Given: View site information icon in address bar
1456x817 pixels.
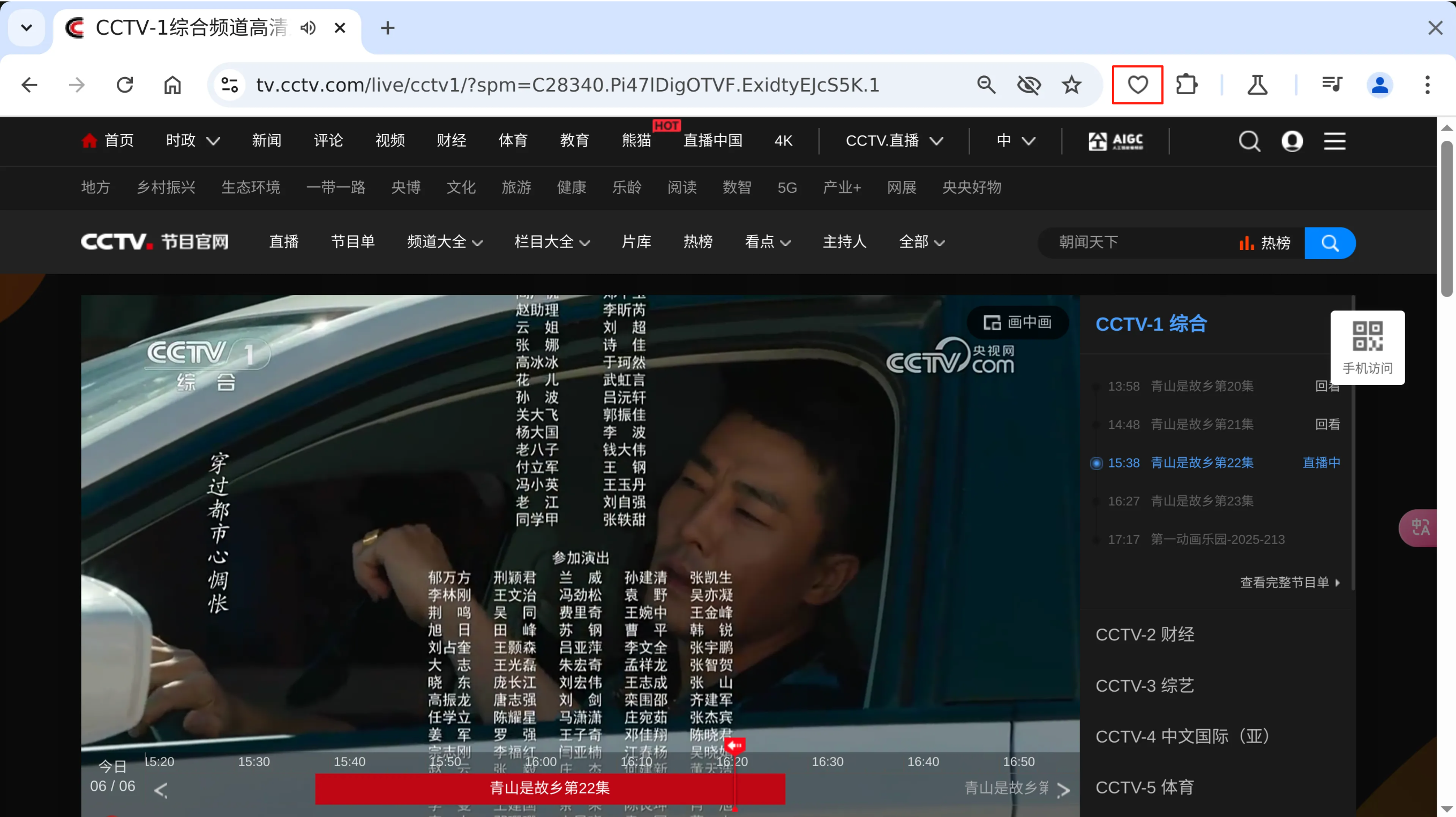Looking at the screenshot, I should point(229,85).
